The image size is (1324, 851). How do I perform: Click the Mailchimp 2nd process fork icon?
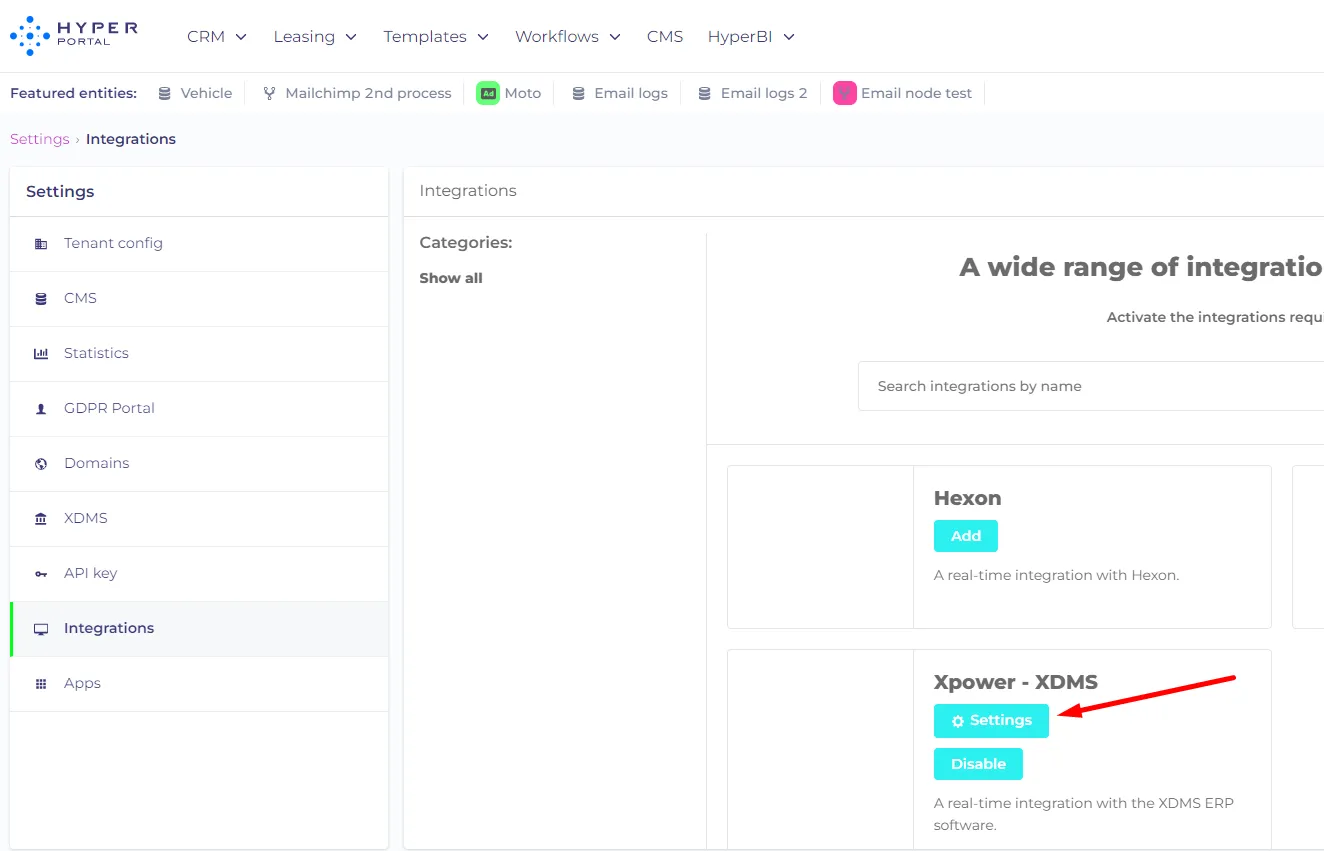pos(269,93)
